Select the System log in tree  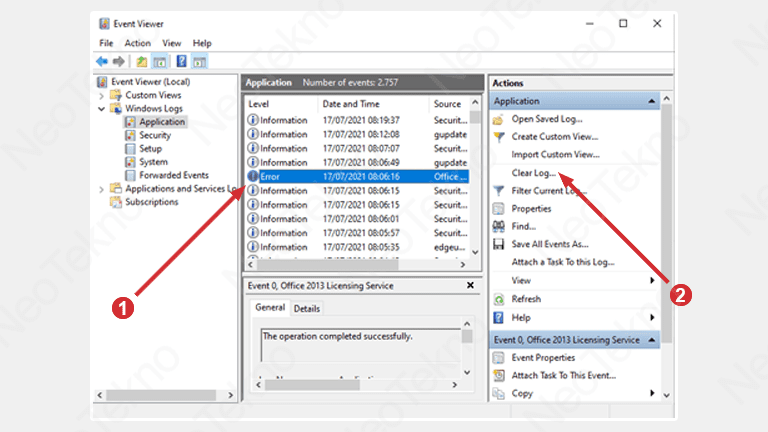point(153,162)
